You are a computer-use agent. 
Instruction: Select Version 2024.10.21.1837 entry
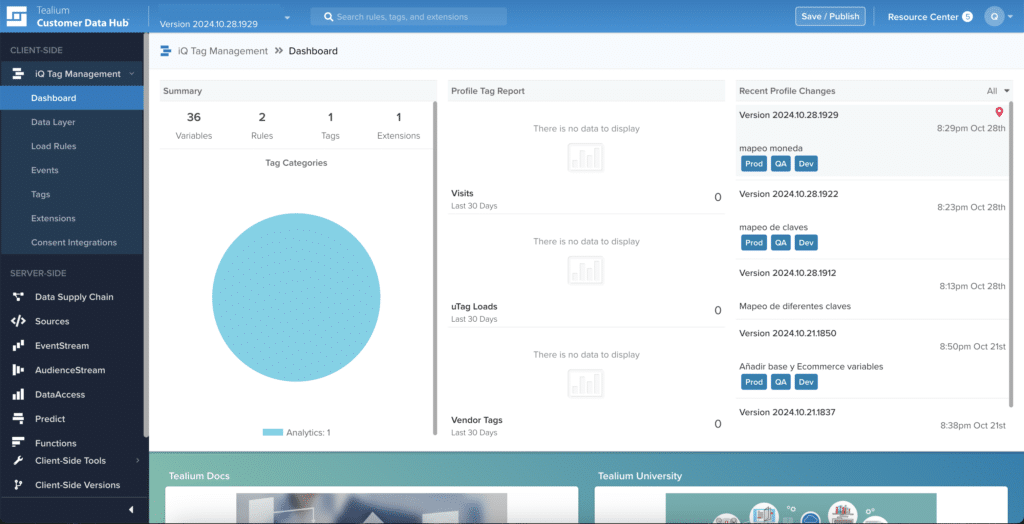coord(872,418)
